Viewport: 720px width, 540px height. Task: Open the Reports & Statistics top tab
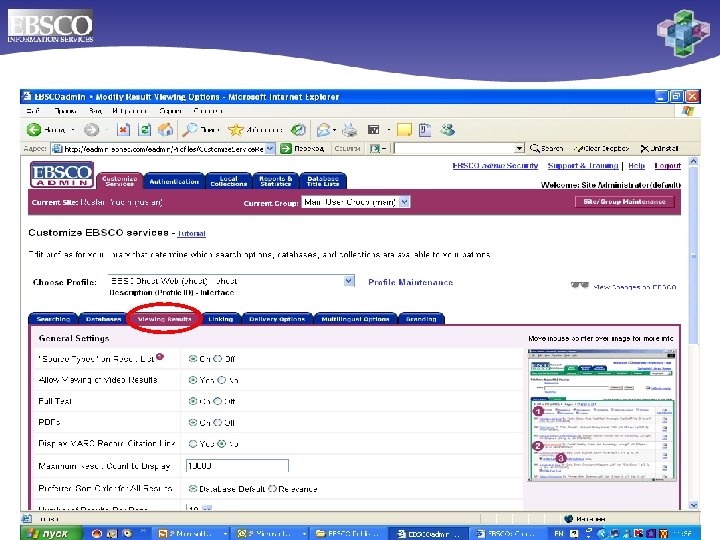point(276,181)
